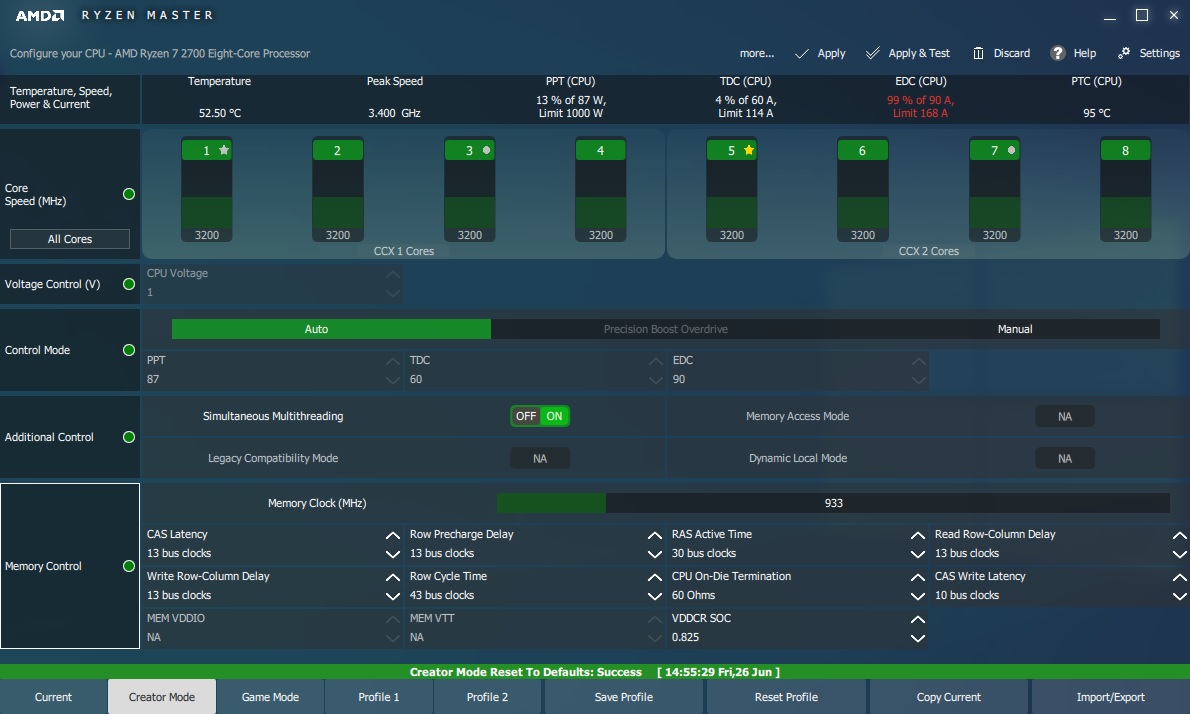Select Auto control mode

(332, 329)
